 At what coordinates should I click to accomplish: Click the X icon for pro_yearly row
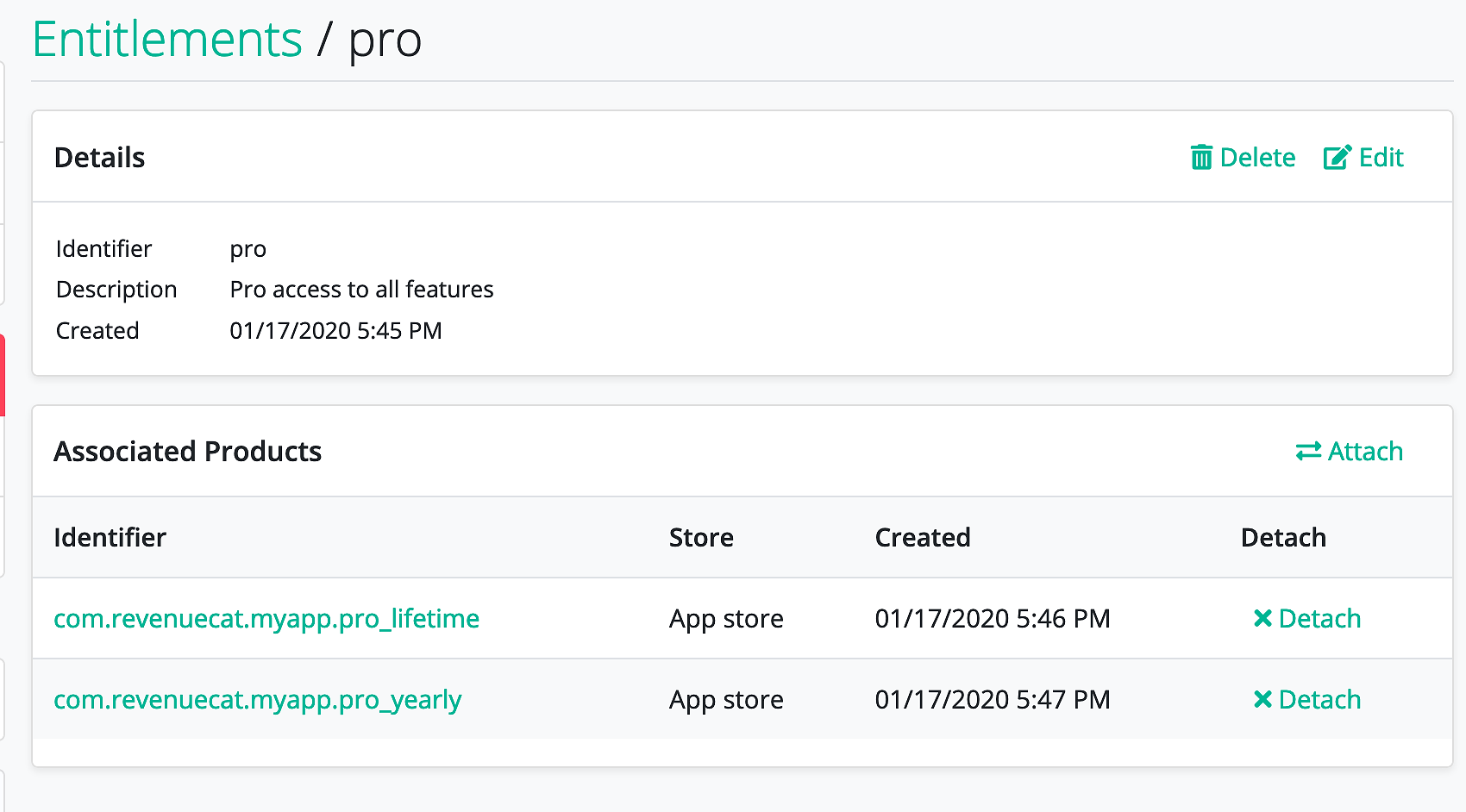[x=1262, y=699]
